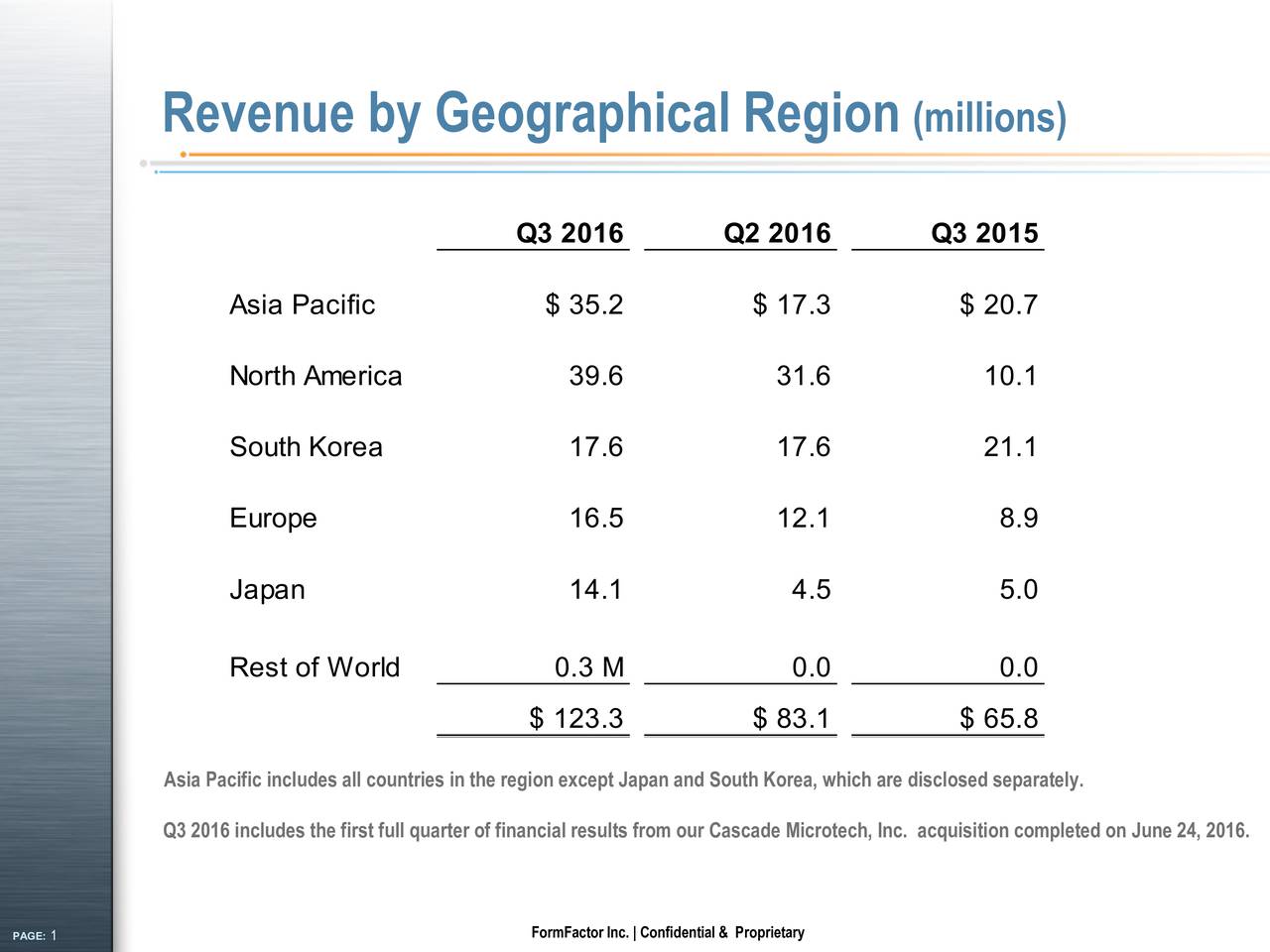Click the 'Asia Pacific' row label
The height and width of the screenshot is (952, 1270).
point(302,304)
